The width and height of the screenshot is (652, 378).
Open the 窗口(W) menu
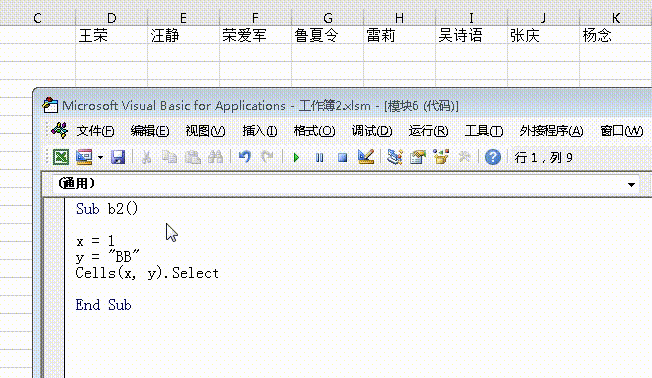(622, 131)
